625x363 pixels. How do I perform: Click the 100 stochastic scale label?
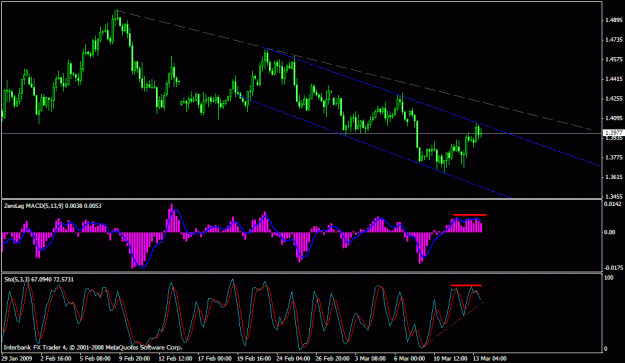point(609,277)
